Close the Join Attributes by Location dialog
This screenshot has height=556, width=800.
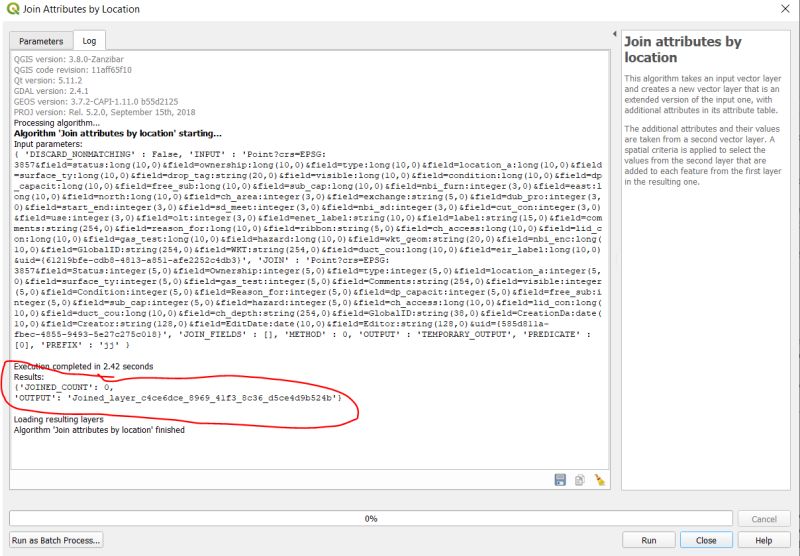point(785,9)
